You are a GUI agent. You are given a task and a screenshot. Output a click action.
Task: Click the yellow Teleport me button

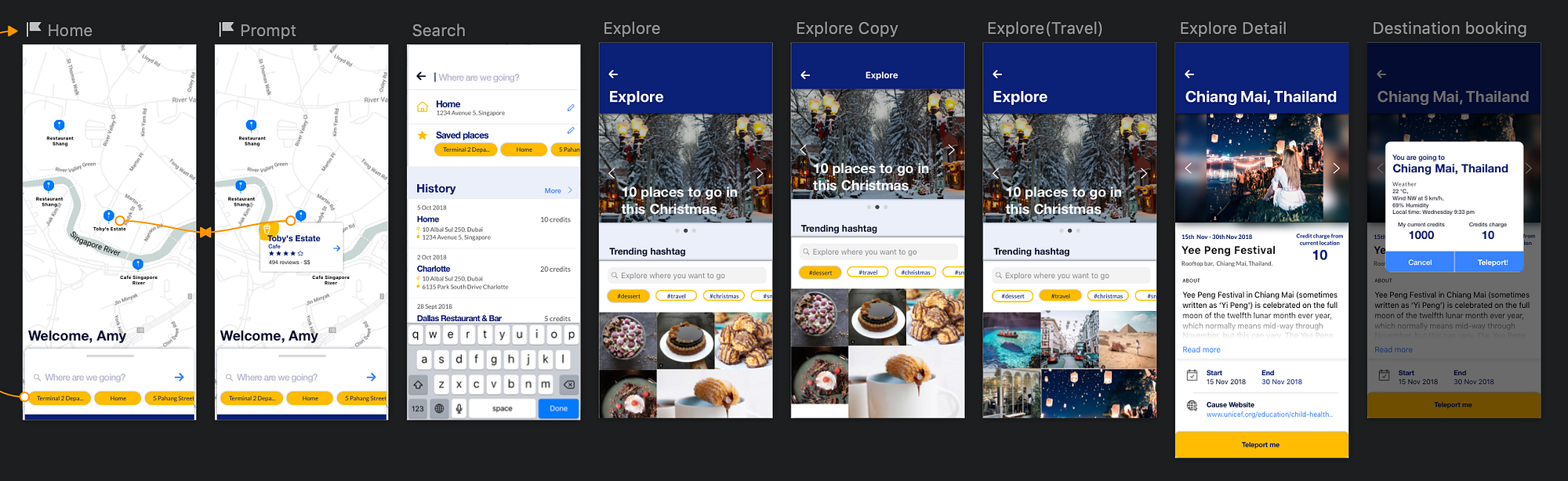(x=1261, y=445)
